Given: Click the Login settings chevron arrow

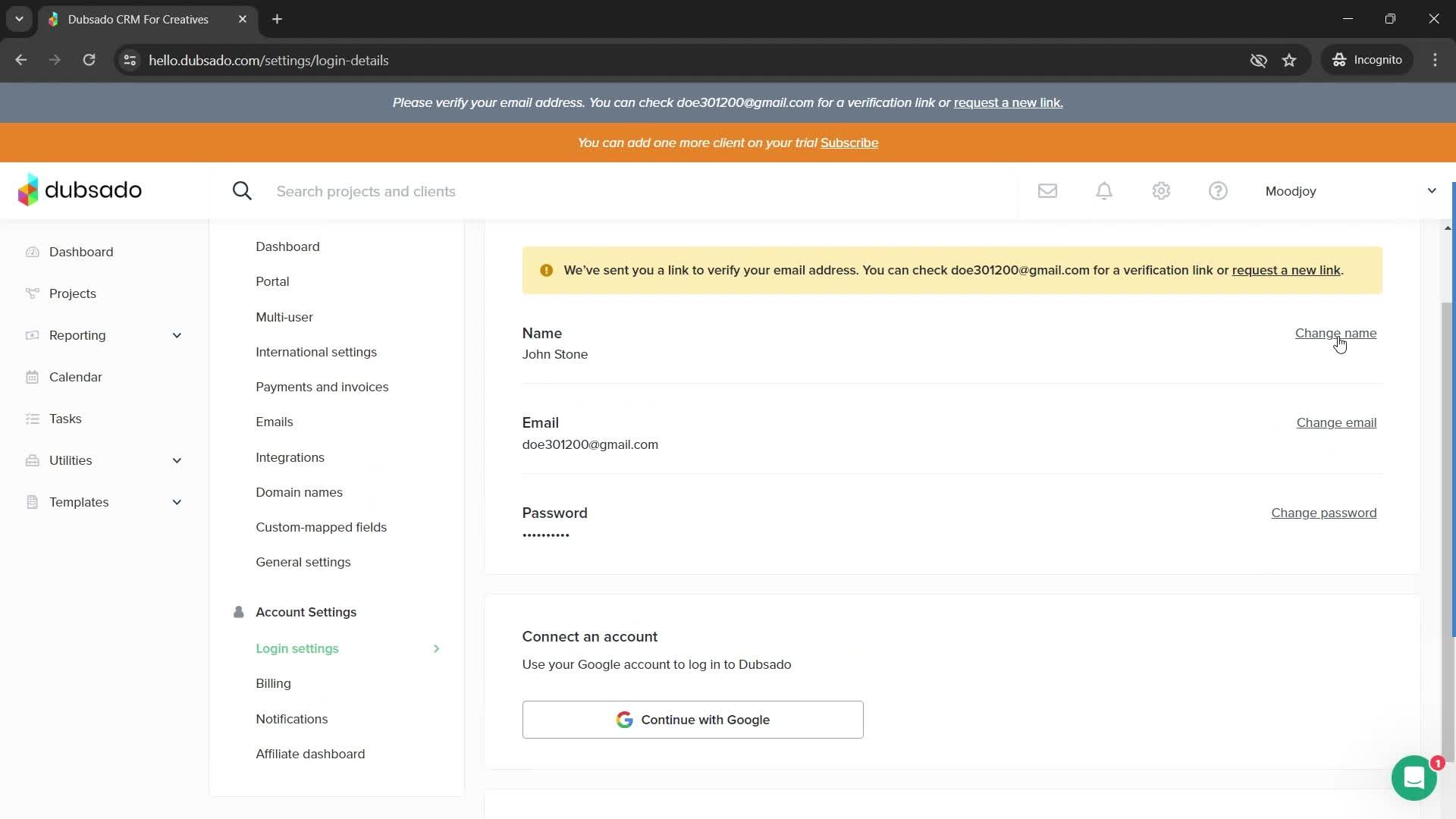Looking at the screenshot, I should [x=436, y=648].
